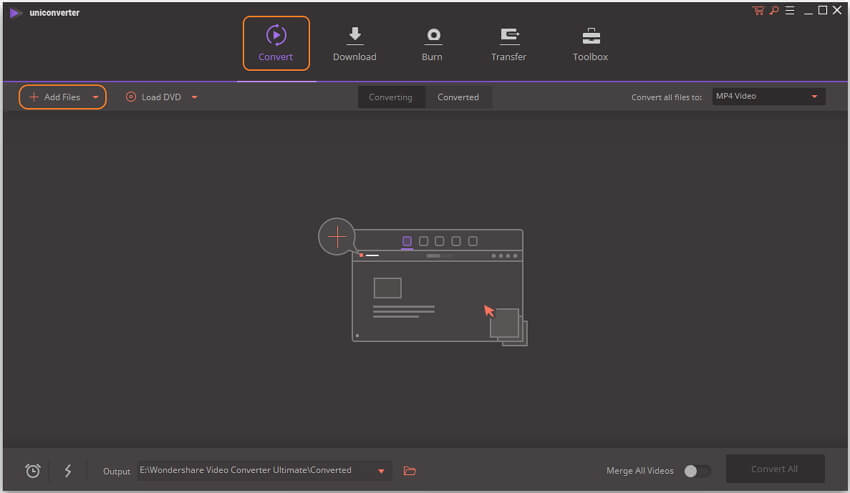This screenshot has width=850, height=493.
Task: Open the output folder icon
Action: (409, 471)
